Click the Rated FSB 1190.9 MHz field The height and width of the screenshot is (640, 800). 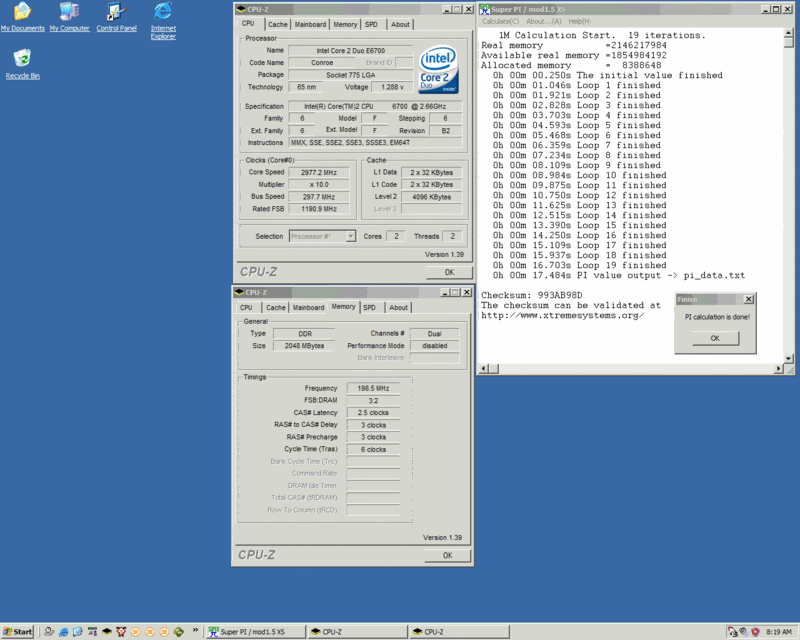coord(319,209)
